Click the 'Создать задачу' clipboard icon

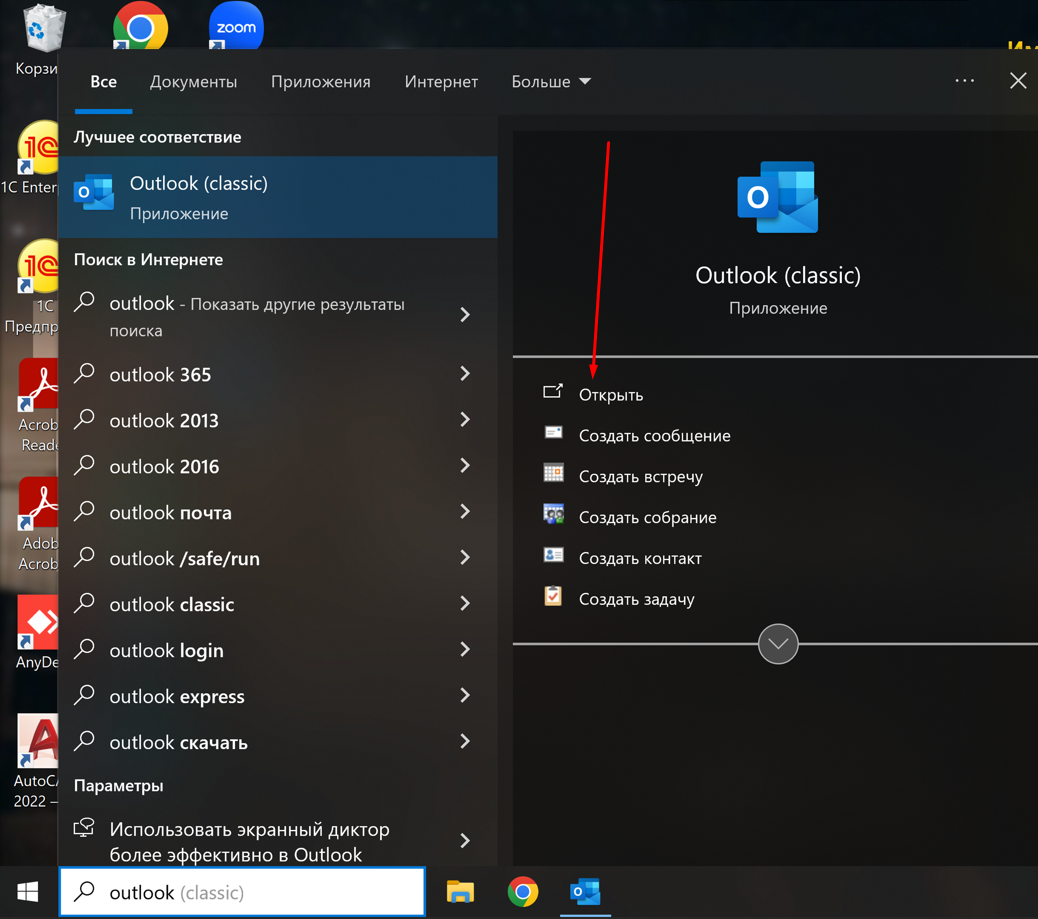[x=553, y=597]
